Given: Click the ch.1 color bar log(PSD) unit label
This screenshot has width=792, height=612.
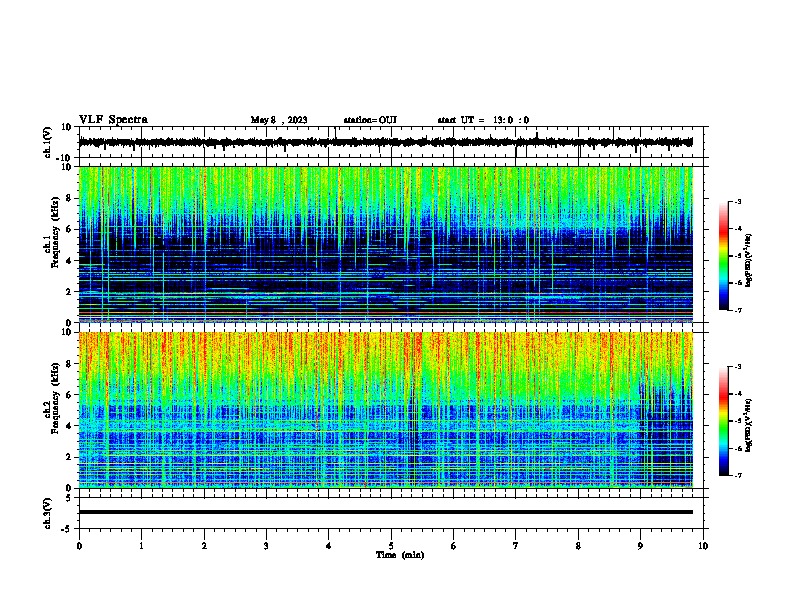Looking at the screenshot, I should click(x=748, y=261).
